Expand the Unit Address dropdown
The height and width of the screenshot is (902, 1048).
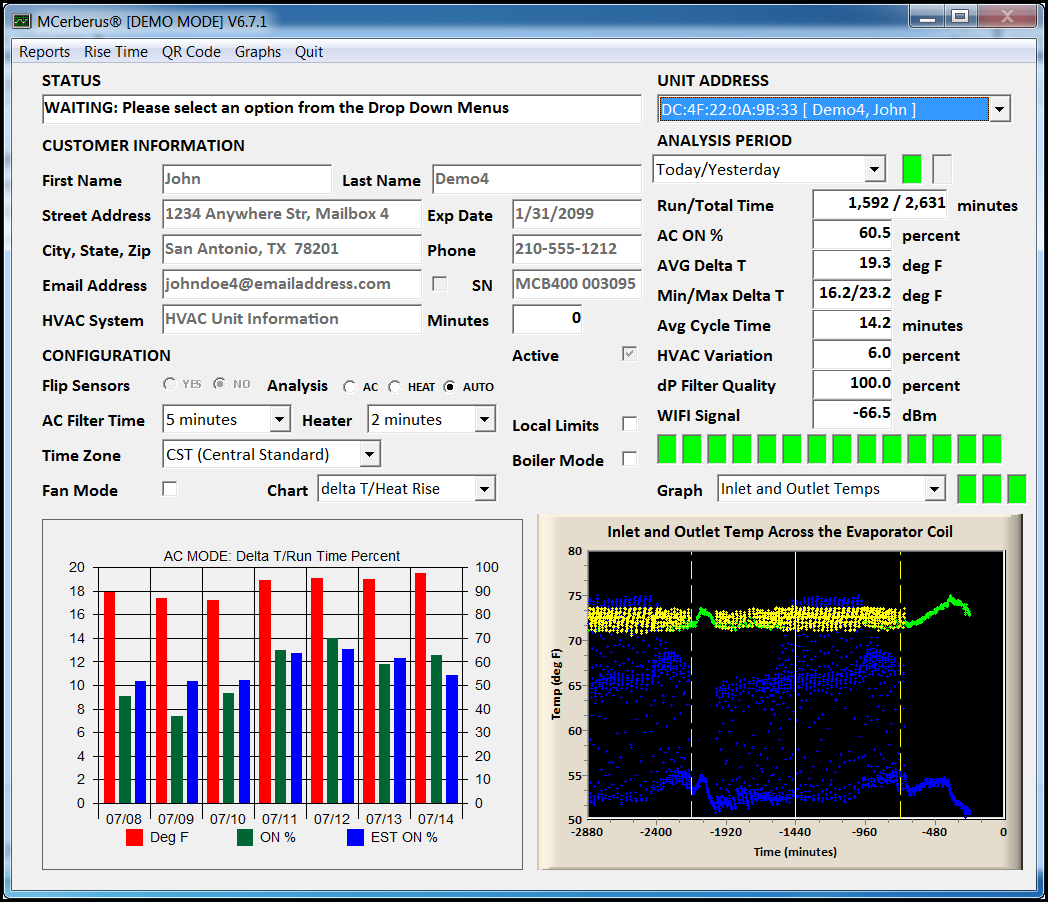tap(998, 109)
